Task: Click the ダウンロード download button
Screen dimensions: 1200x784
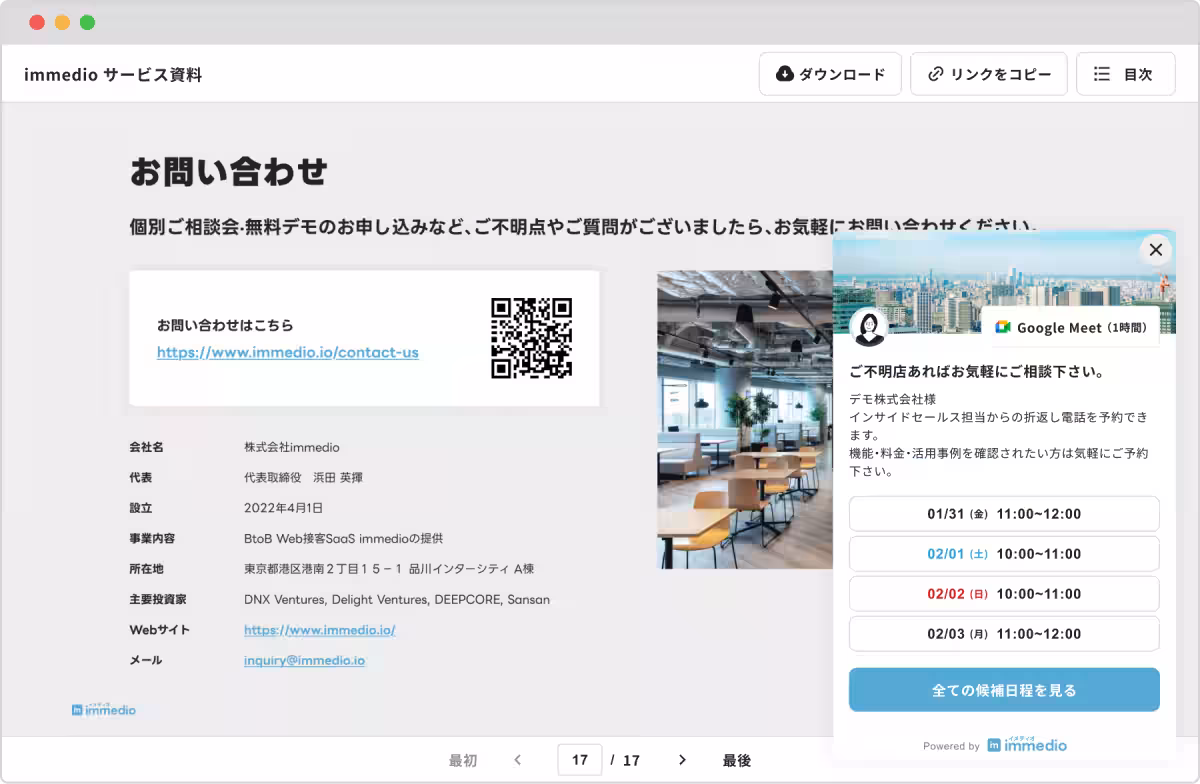Action: pyautogui.click(x=830, y=74)
